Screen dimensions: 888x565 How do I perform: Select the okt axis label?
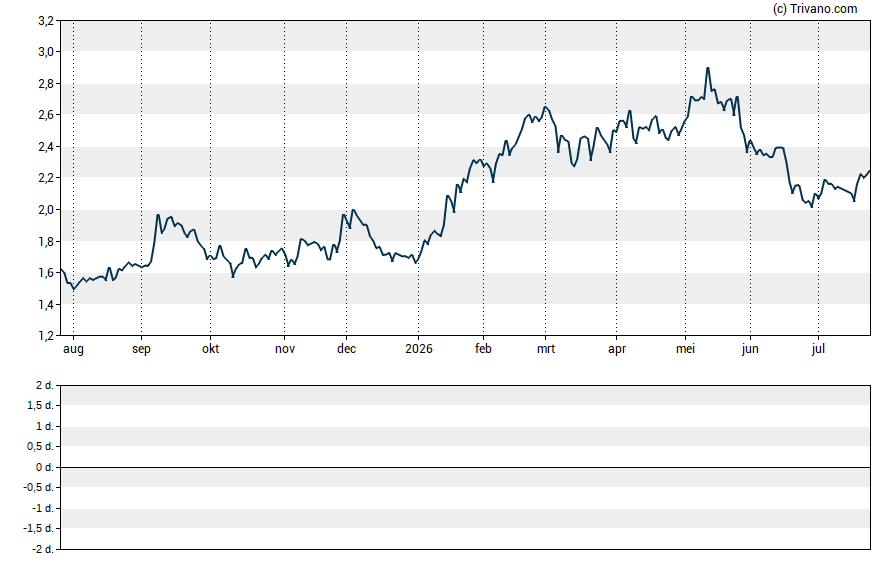pos(211,349)
